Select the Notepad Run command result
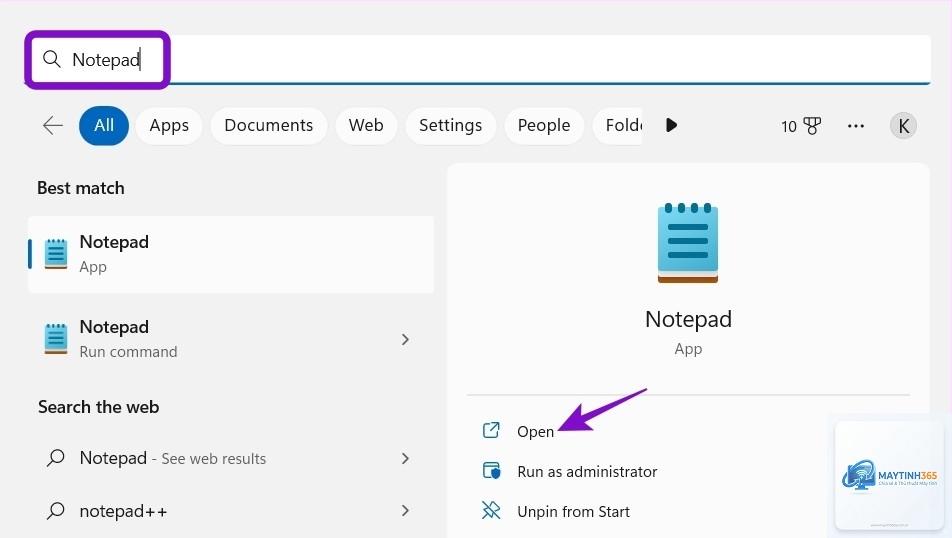This screenshot has width=952, height=538. (x=231, y=339)
